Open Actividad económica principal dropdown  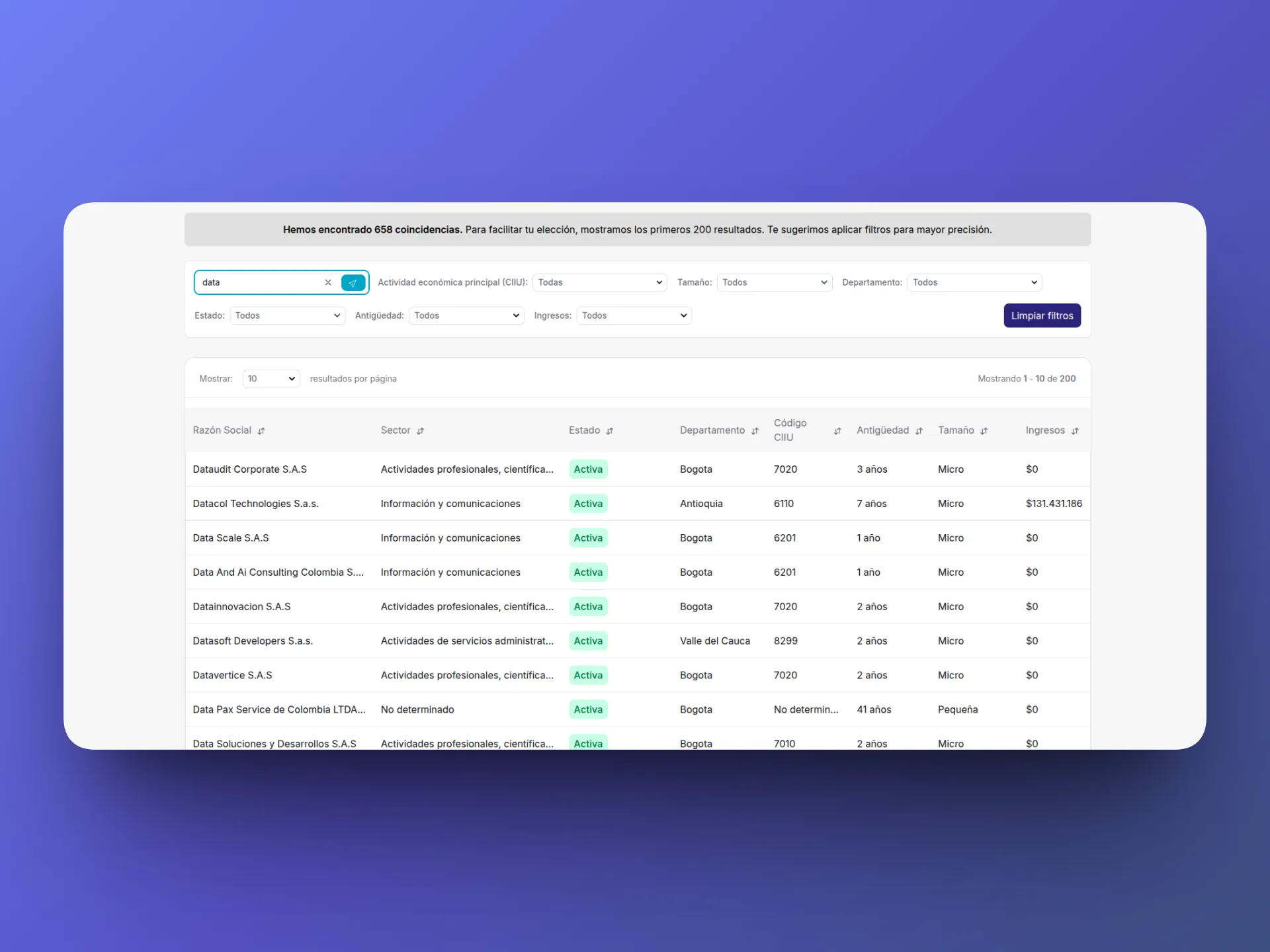599,282
